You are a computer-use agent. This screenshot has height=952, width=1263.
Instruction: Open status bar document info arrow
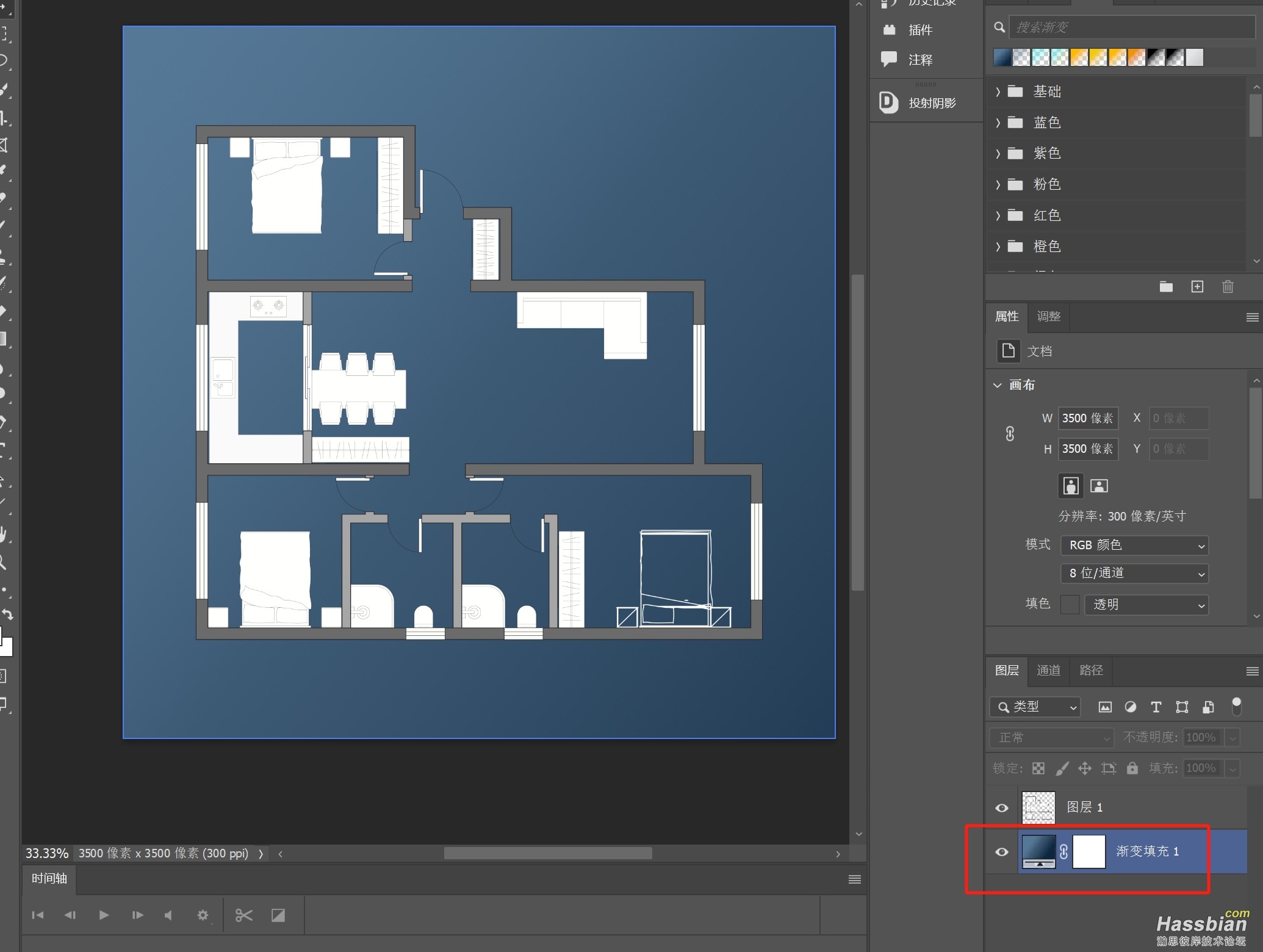(261, 854)
